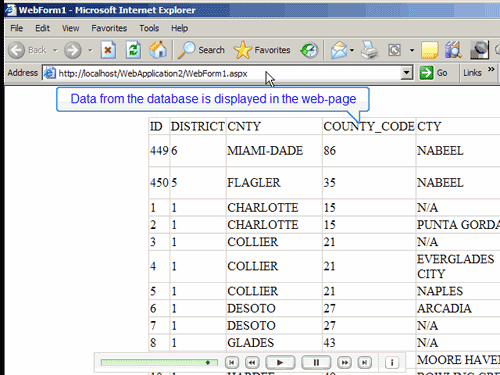
Task: Click the Play button
Action: point(280,362)
